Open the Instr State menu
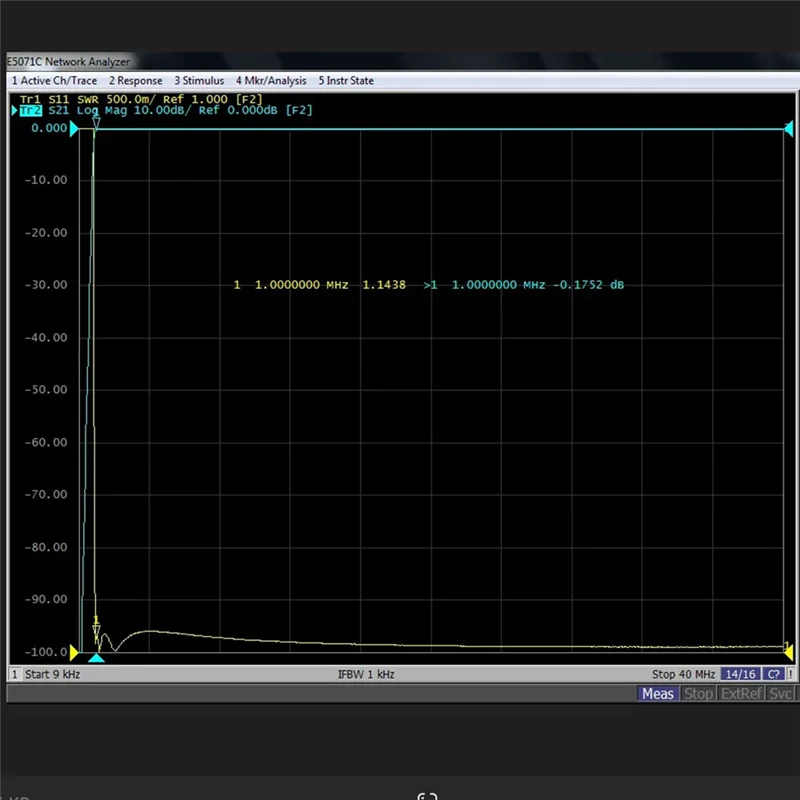Screen dimensions: 800x800 click(x=346, y=80)
